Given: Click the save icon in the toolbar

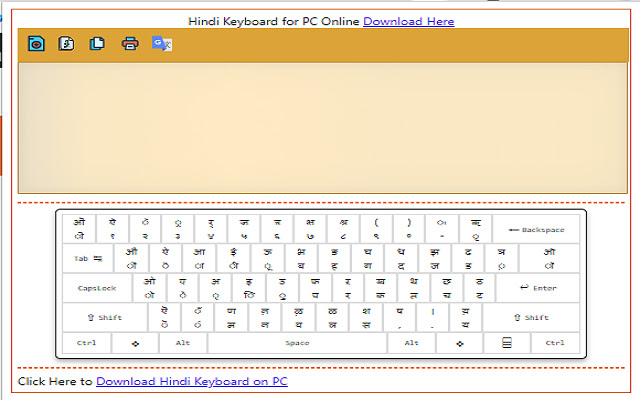Looking at the screenshot, I should pyautogui.click(x=36, y=43).
